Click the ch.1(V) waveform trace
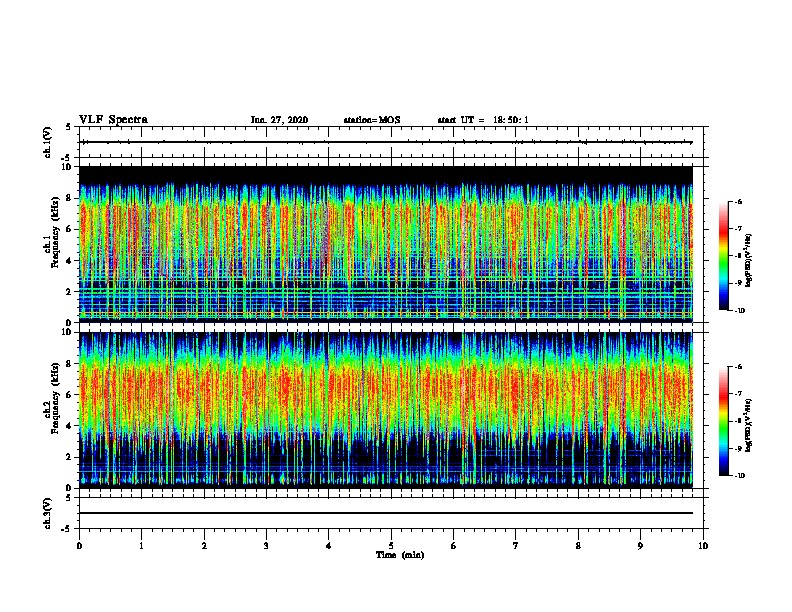The height and width of the screenshot is (612, 792). pyautogui.click(x=387, y=142)
